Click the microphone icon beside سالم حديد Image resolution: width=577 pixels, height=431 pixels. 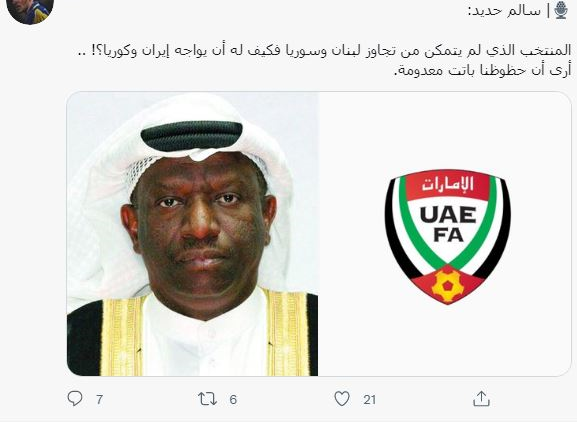click(x=560, y=10)
